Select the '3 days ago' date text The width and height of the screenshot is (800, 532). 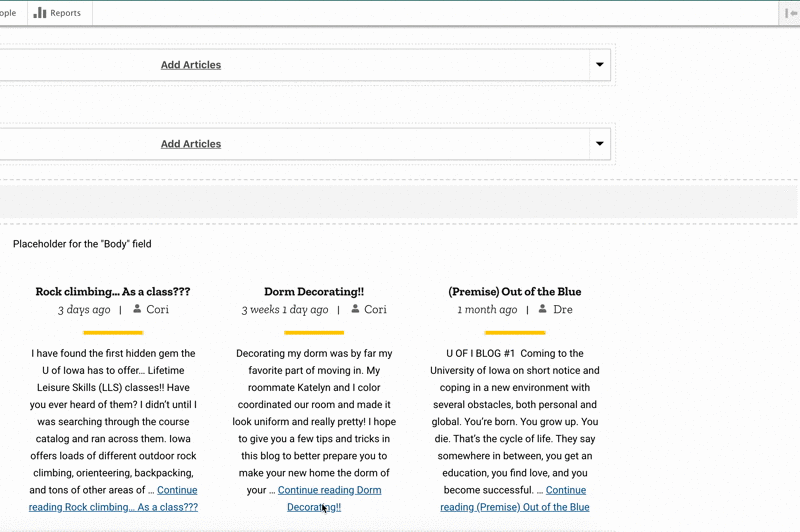(84, 310)
